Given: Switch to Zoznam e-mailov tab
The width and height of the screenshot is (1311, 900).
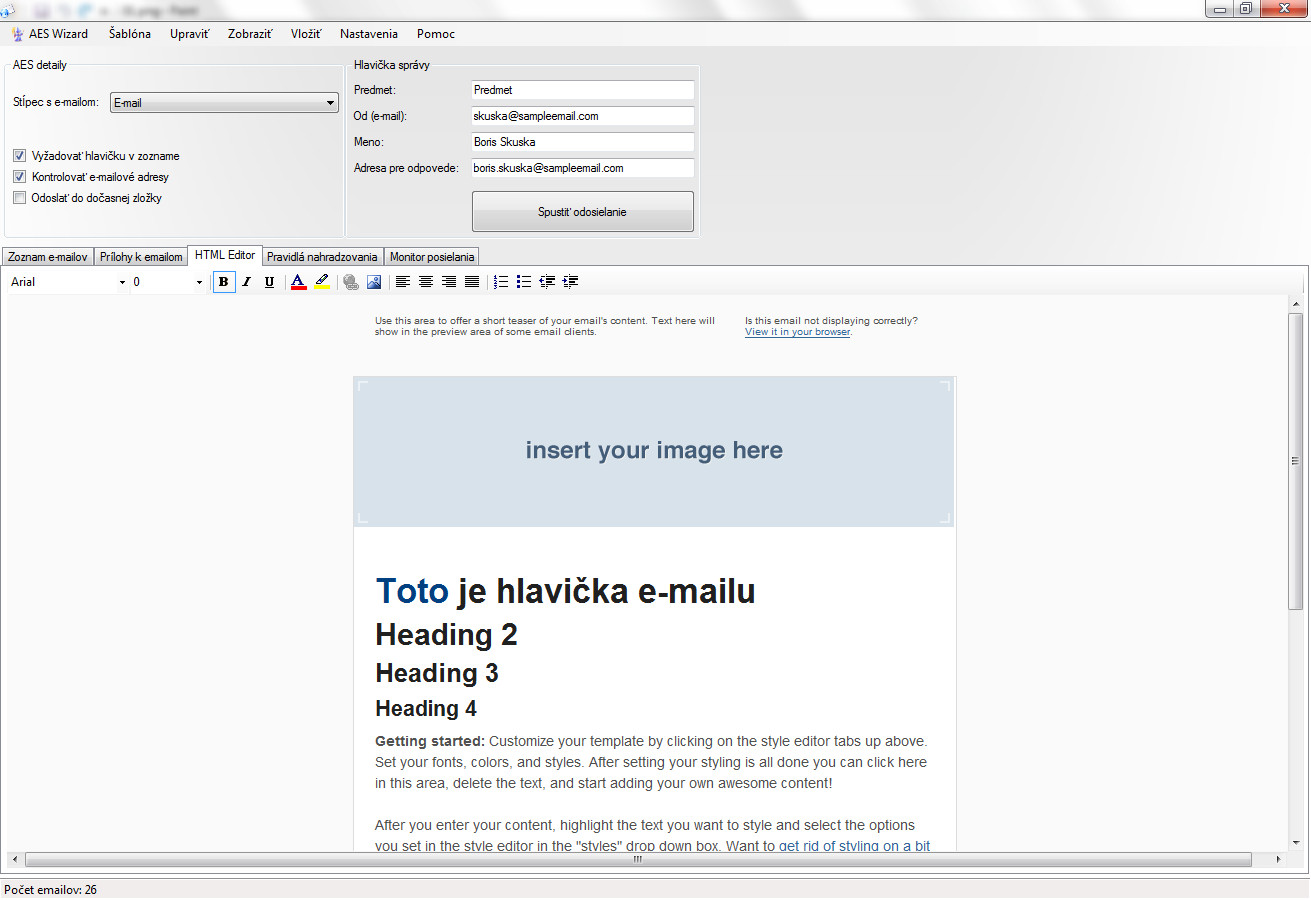Looking at the screenshot, I should (x=48, y=257).
